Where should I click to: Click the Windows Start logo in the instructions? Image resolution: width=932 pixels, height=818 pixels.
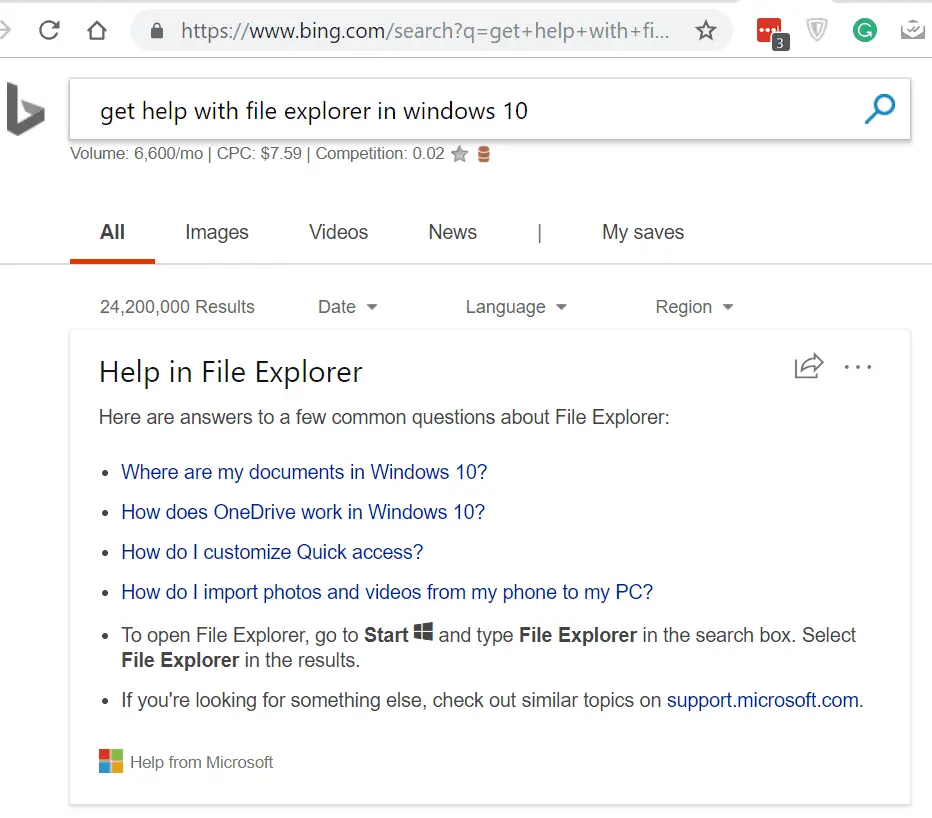click(x=423, y=631)
